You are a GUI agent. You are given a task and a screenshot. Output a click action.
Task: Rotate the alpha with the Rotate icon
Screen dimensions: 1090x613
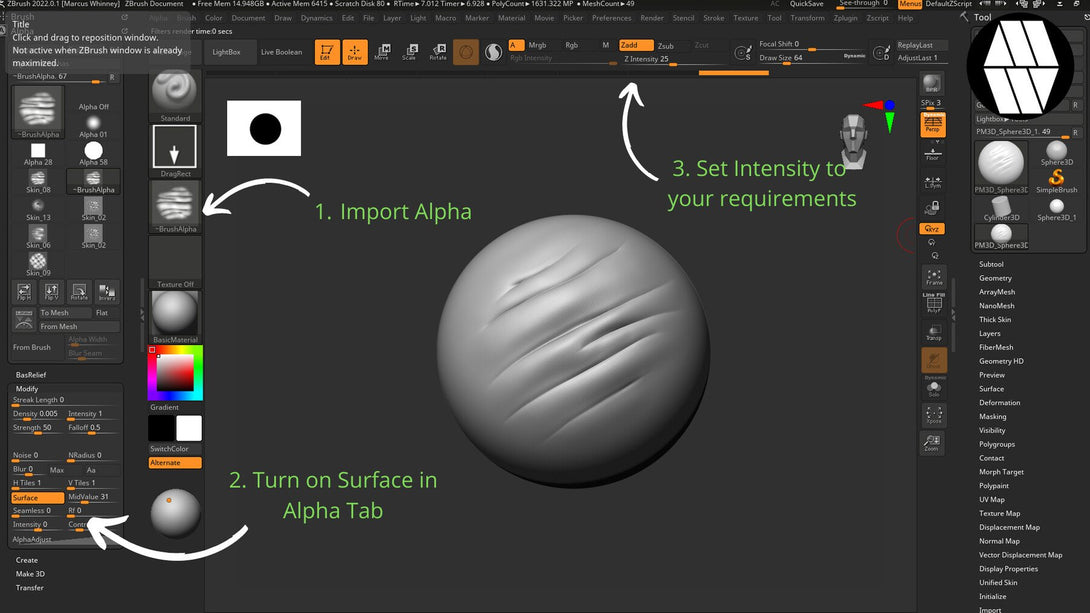click(79, 292)
